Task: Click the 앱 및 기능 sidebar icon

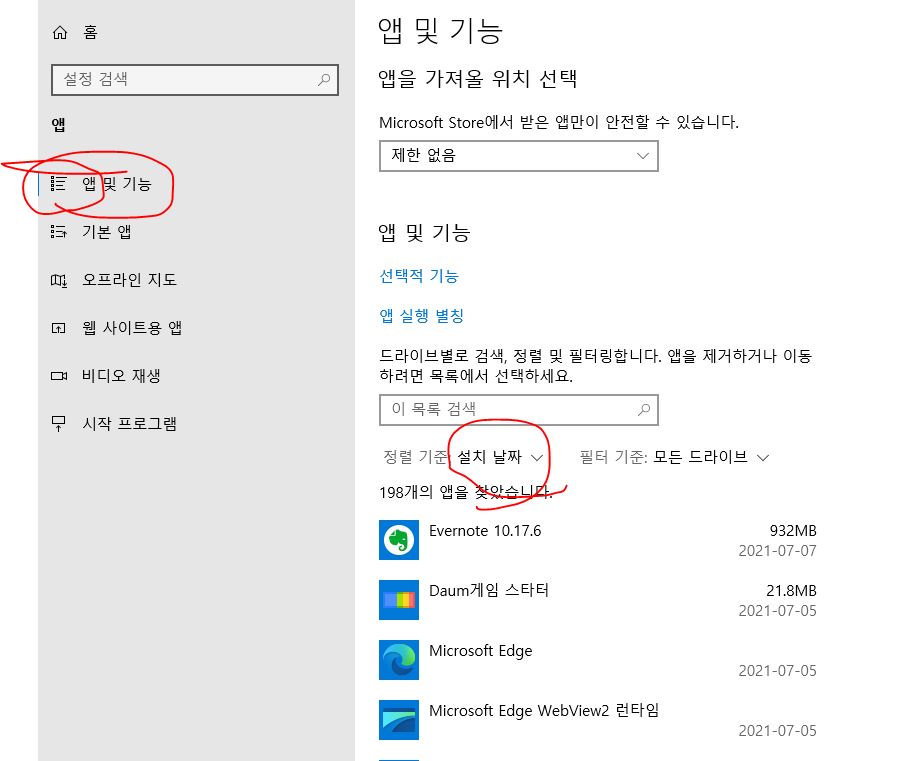Action: 58,184
